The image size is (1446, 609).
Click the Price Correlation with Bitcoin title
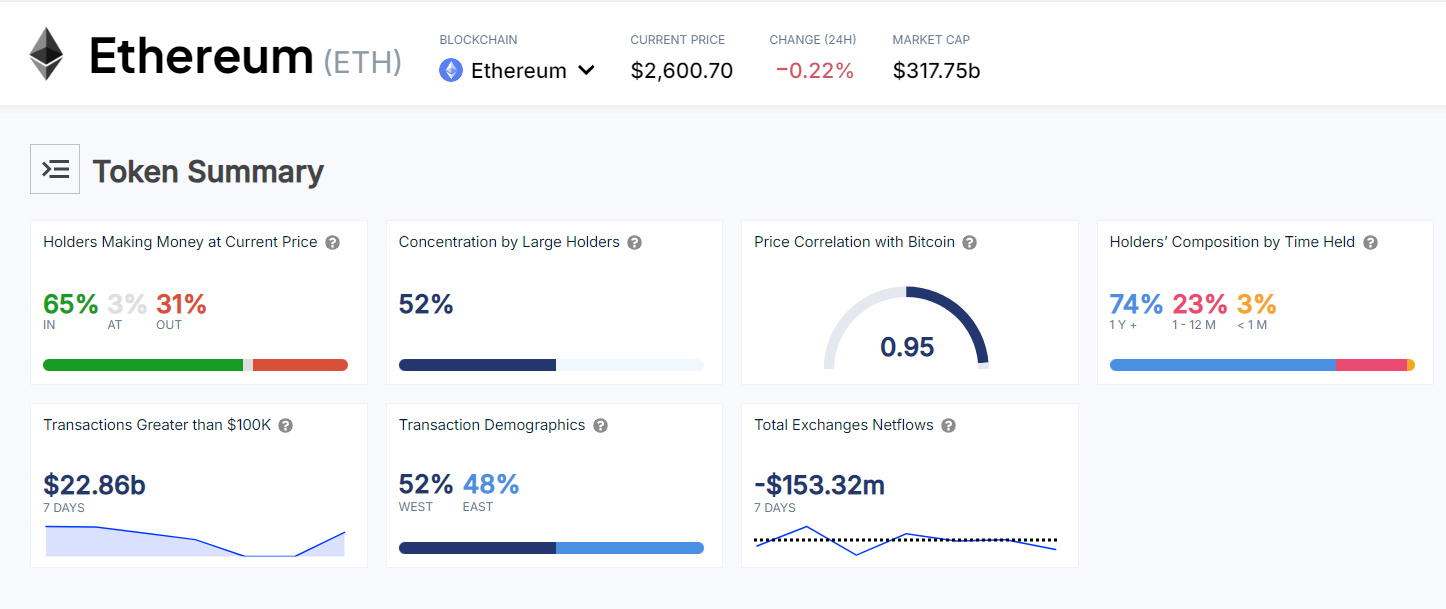click(854, 242)
